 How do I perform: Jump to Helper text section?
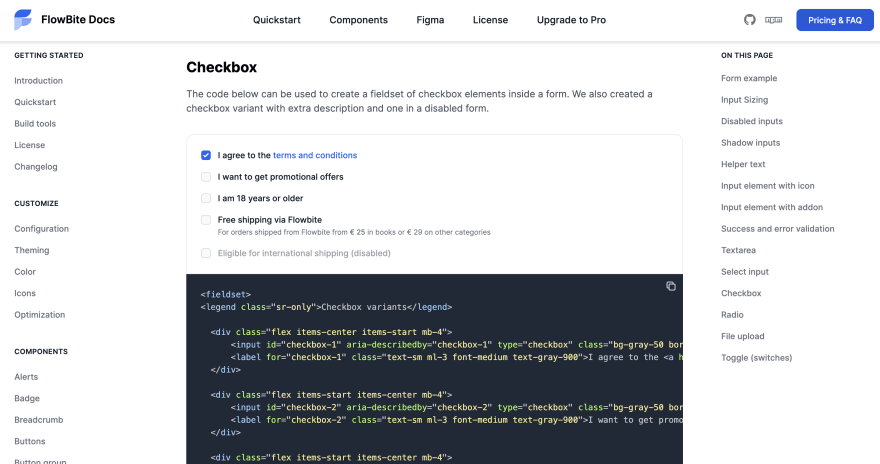click(x=743, y=164)
